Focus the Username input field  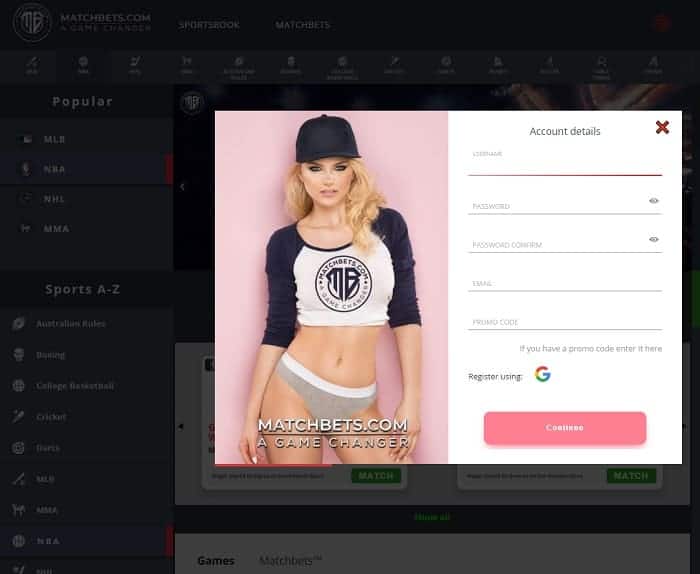565,166
